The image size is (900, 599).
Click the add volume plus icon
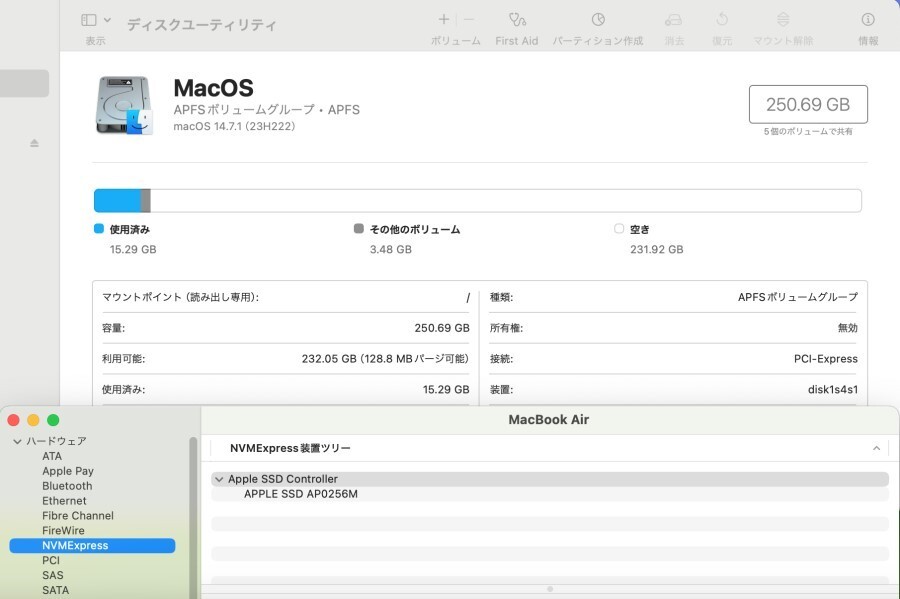[x=444, y=20]
